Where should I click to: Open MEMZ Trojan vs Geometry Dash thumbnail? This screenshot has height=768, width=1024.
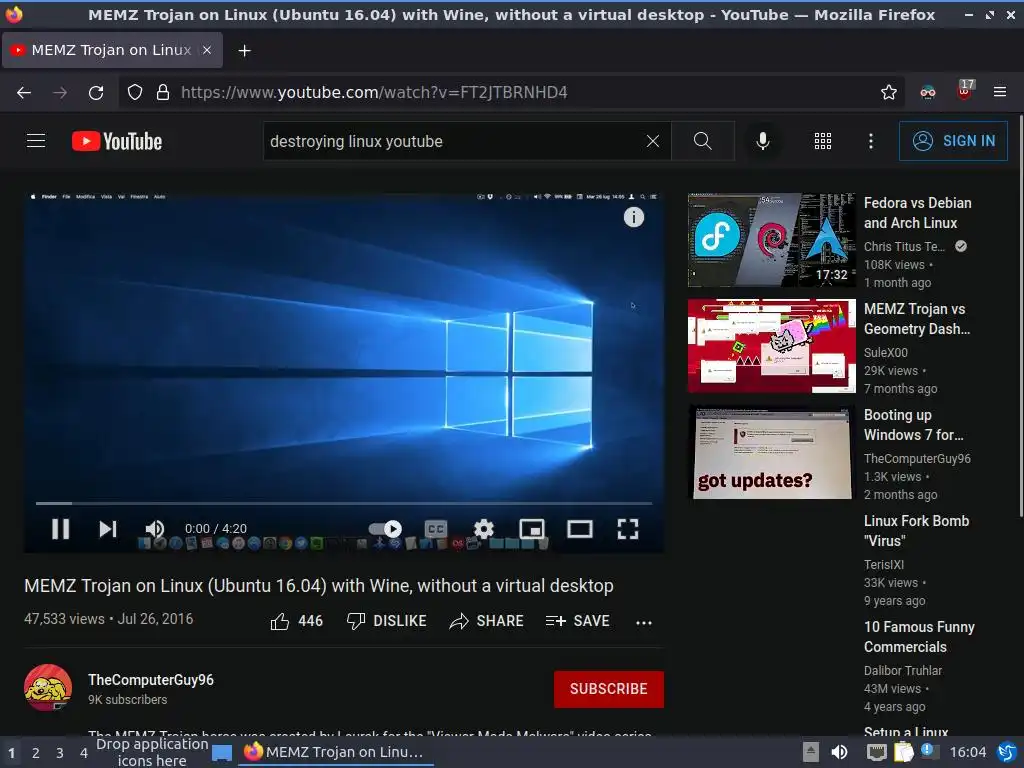coord(771,345)
